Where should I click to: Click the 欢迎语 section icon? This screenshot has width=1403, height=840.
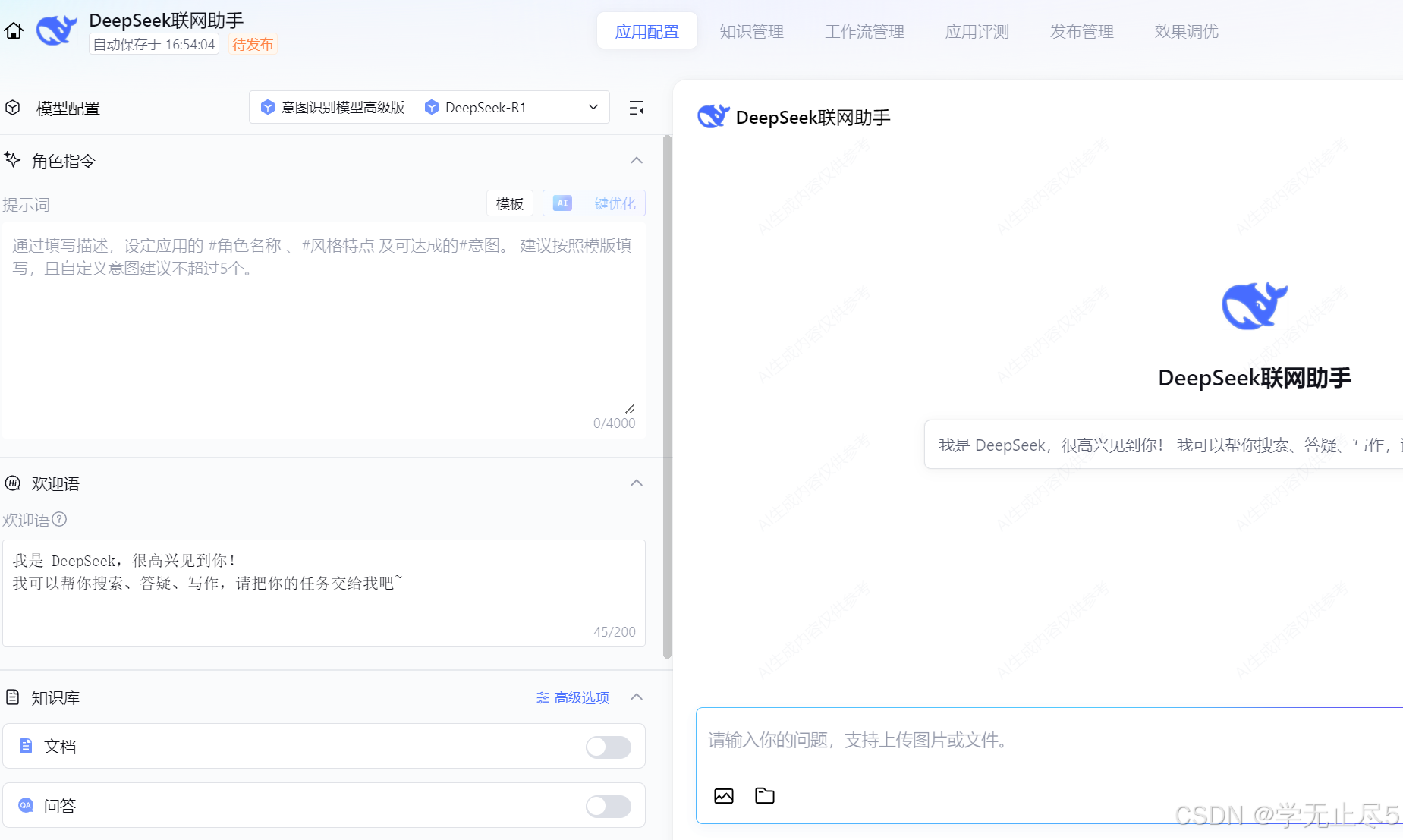13,483
